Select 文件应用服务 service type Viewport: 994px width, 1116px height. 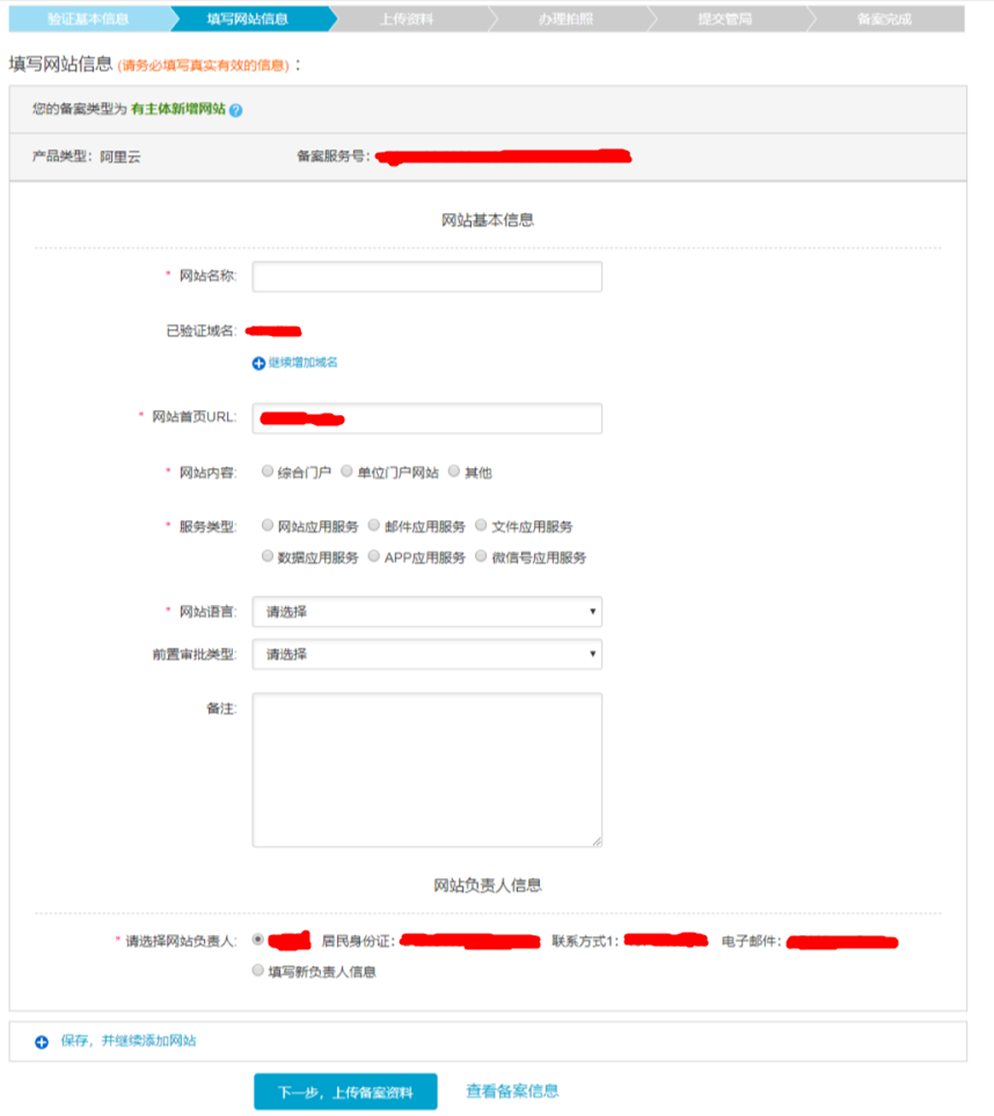click(481, 525)
